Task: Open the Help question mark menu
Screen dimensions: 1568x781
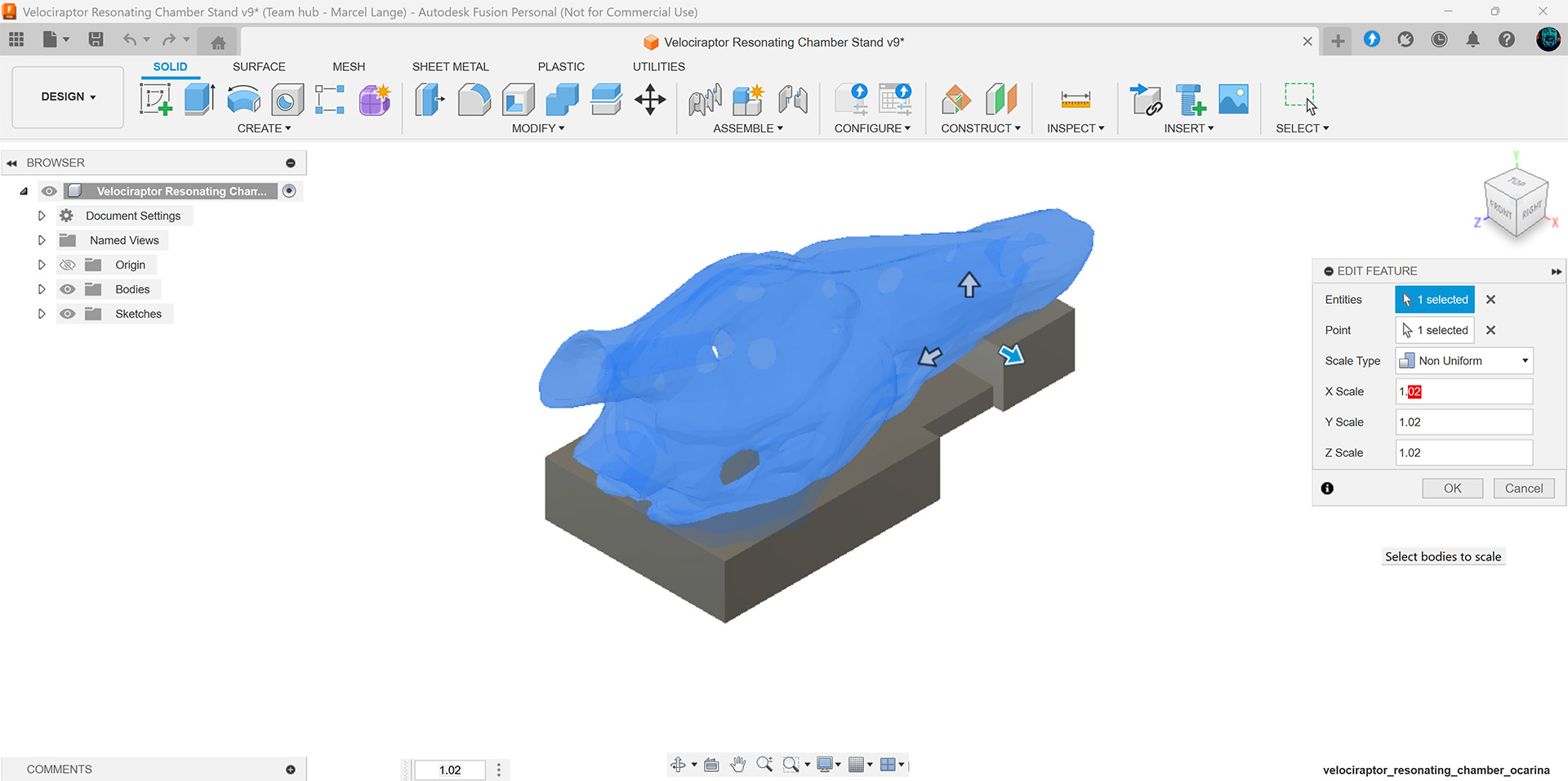Action: (x=1507, y=39)
